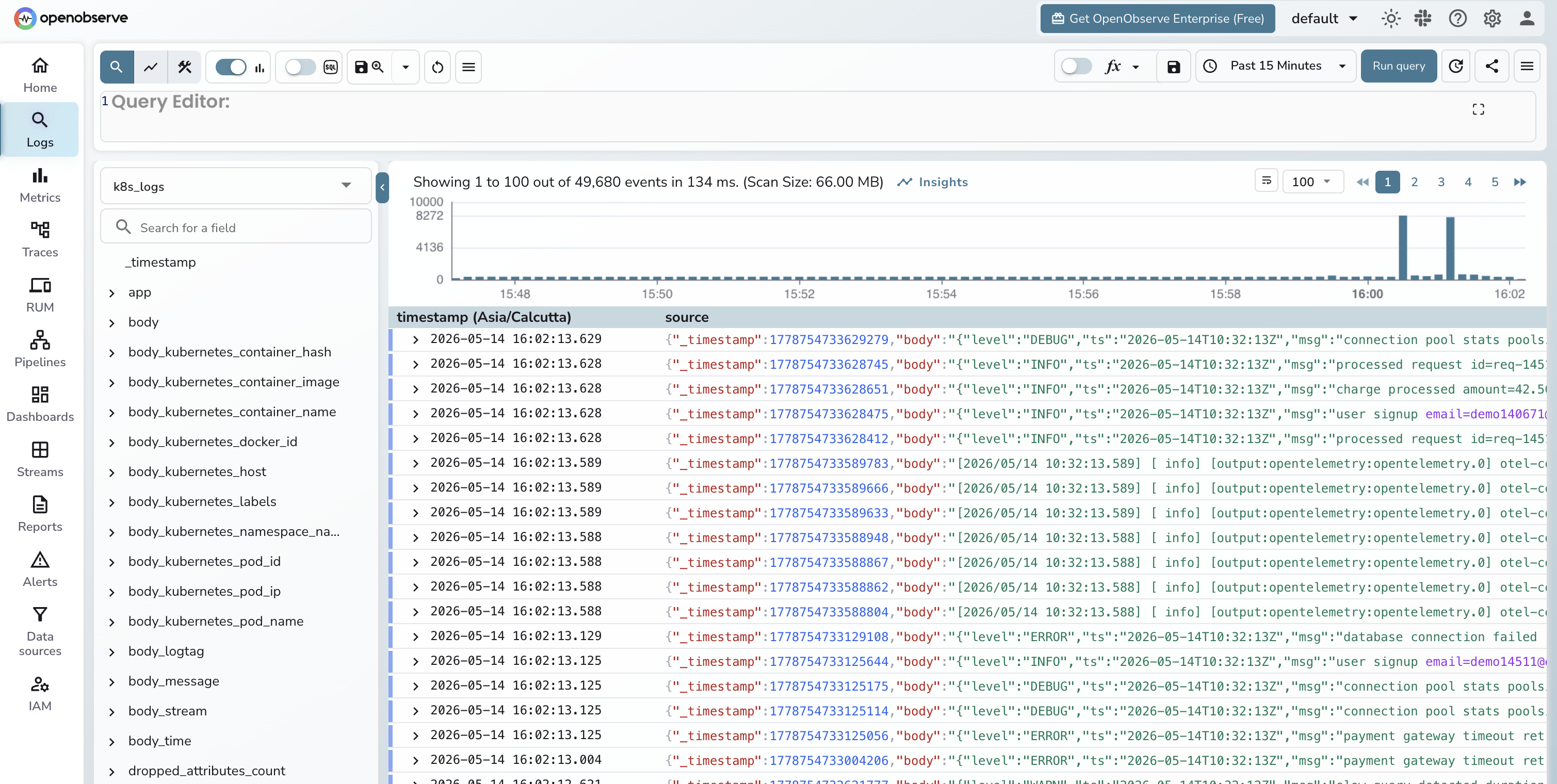Go to results page 4
The height and width of the screenshot is (784, 1557).
pos(1468,182)
